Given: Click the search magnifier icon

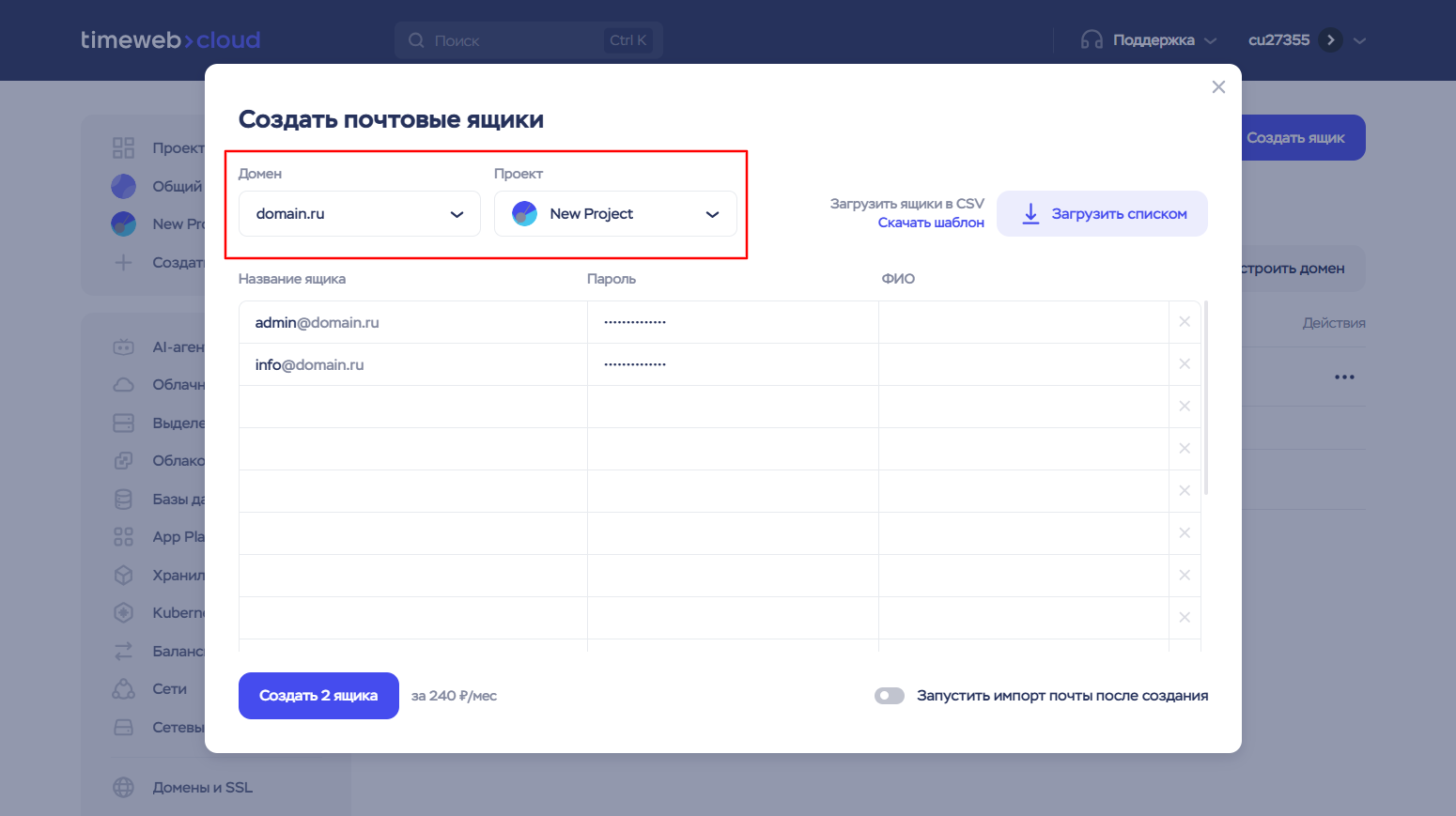Looking at the screenshot, I should [x=416, y=40].
